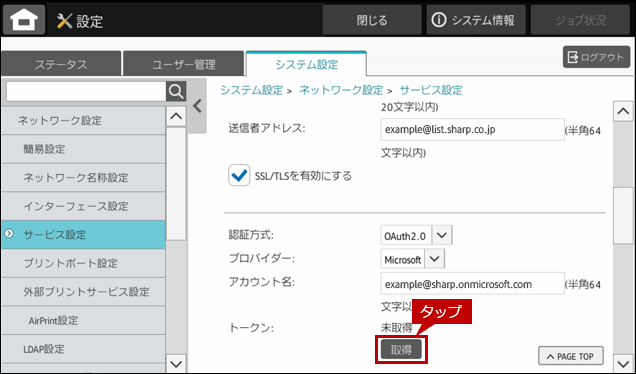The height and width of the screenshot is (374, 636).
Task: Click the sidebar scroll up arrow
Action: pos(176,116)
